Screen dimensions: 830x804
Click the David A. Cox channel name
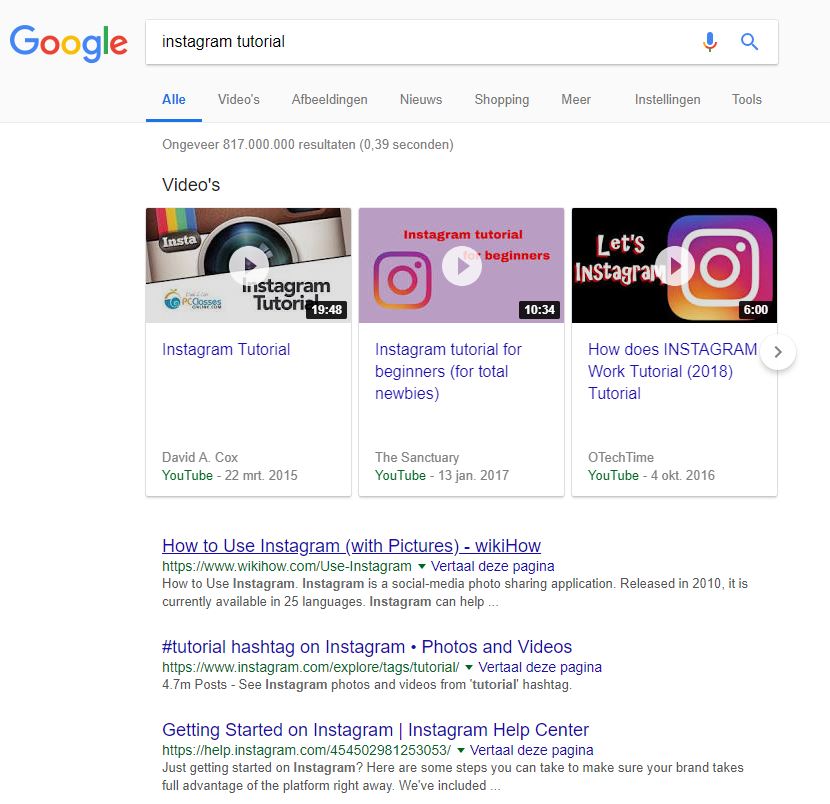click(x=200, y=457)
